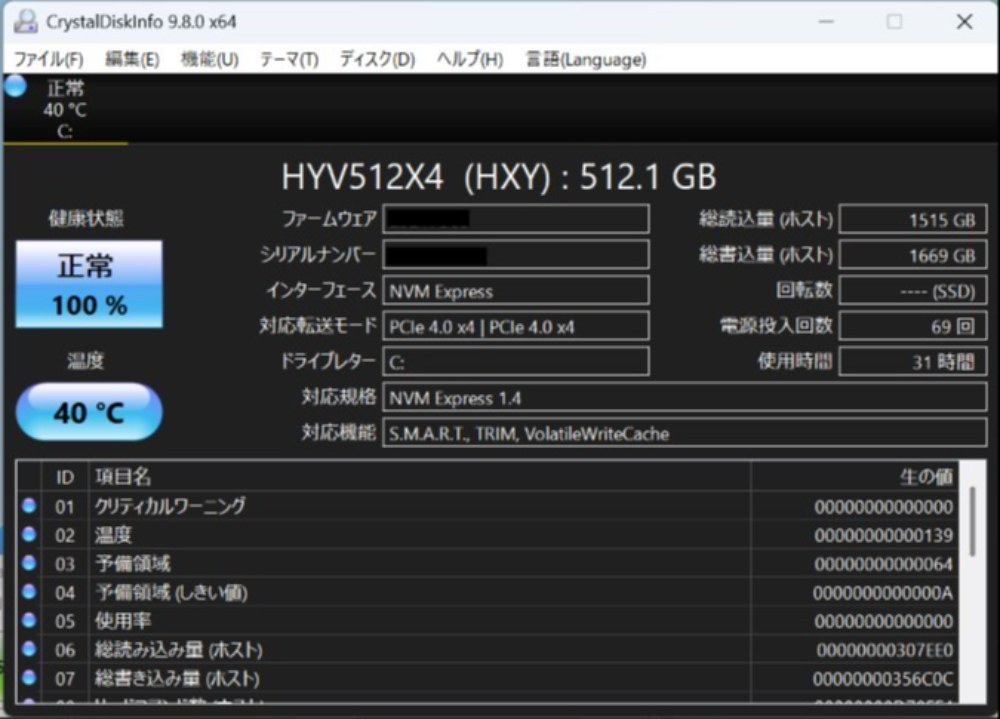Click the NVM Express interface field

516,291
